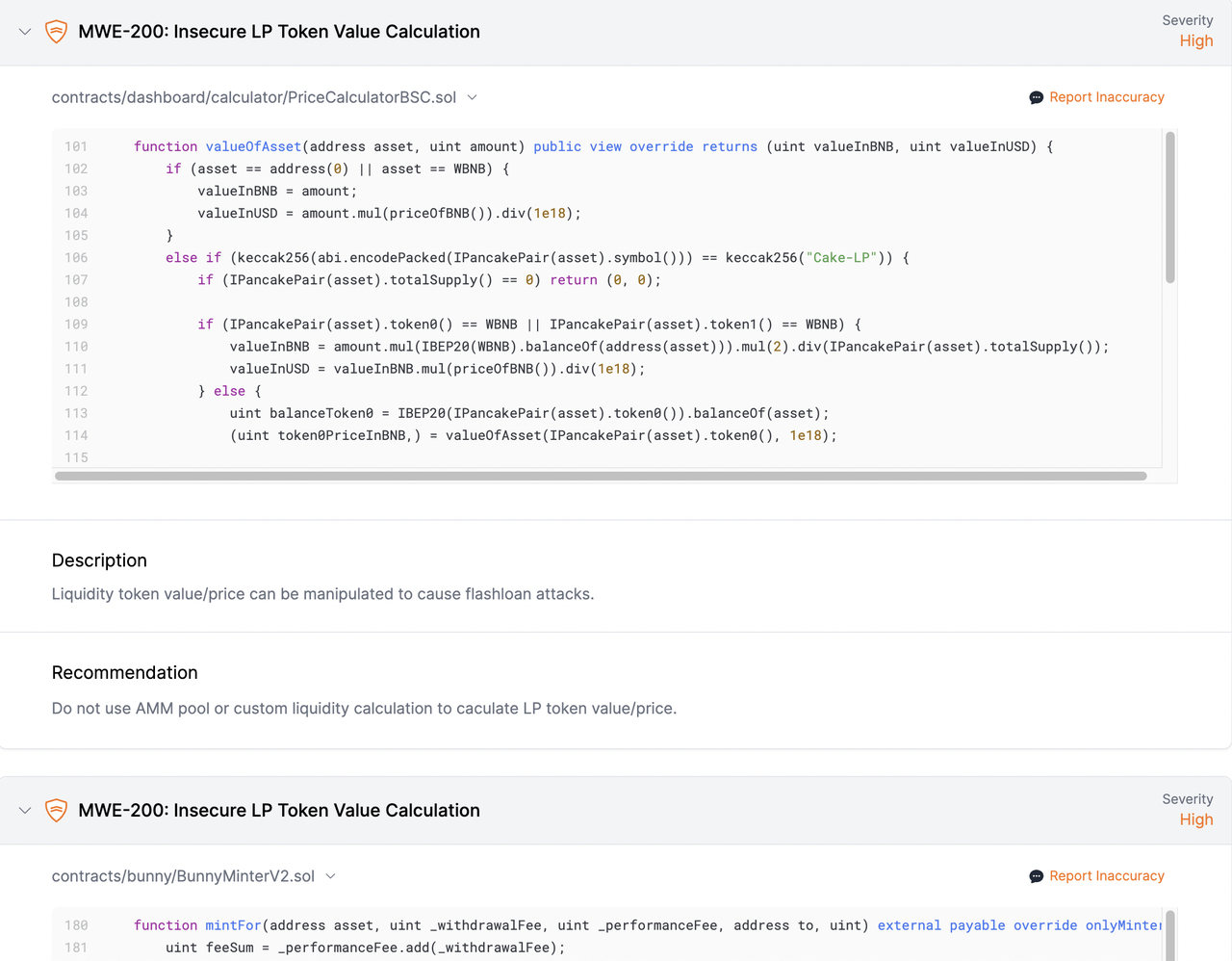
Task: Report Inaccuracy for BunnyMinterV2.sol finding
Action: tap(1107, 876)
